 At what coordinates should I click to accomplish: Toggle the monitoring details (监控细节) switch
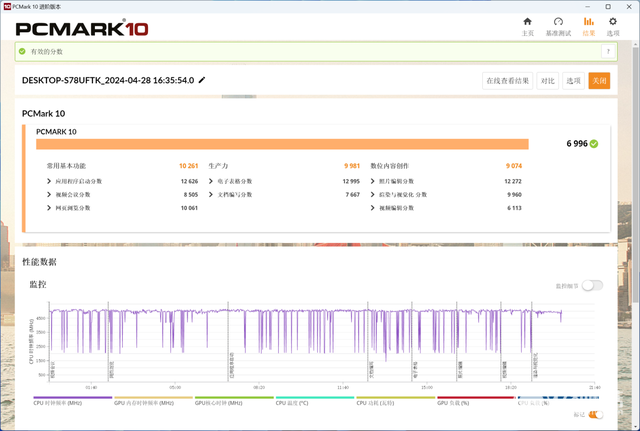point(592,286)
